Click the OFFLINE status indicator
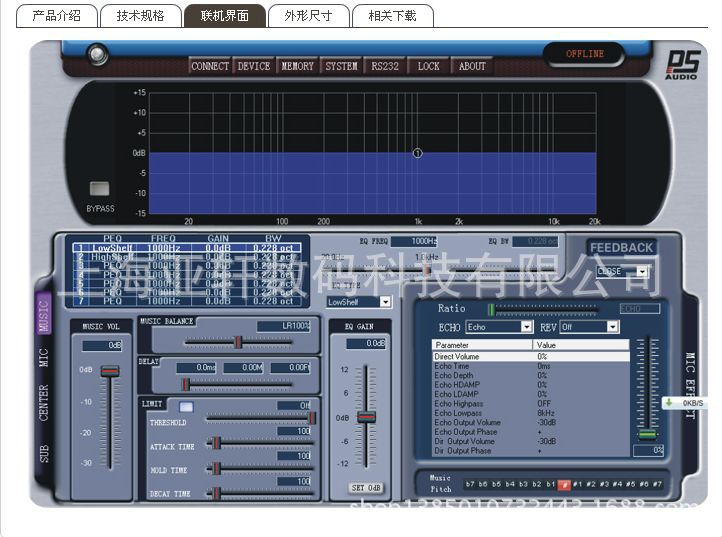 click(x=585, y=54)
